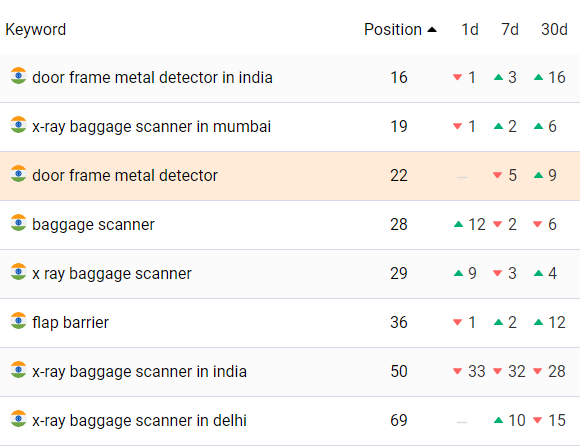Image resolution: width=580 pixels, height=447 pixels.
Task: Click position value 50 for x-ray baggage scanner in india
Action: click(399, 372)
